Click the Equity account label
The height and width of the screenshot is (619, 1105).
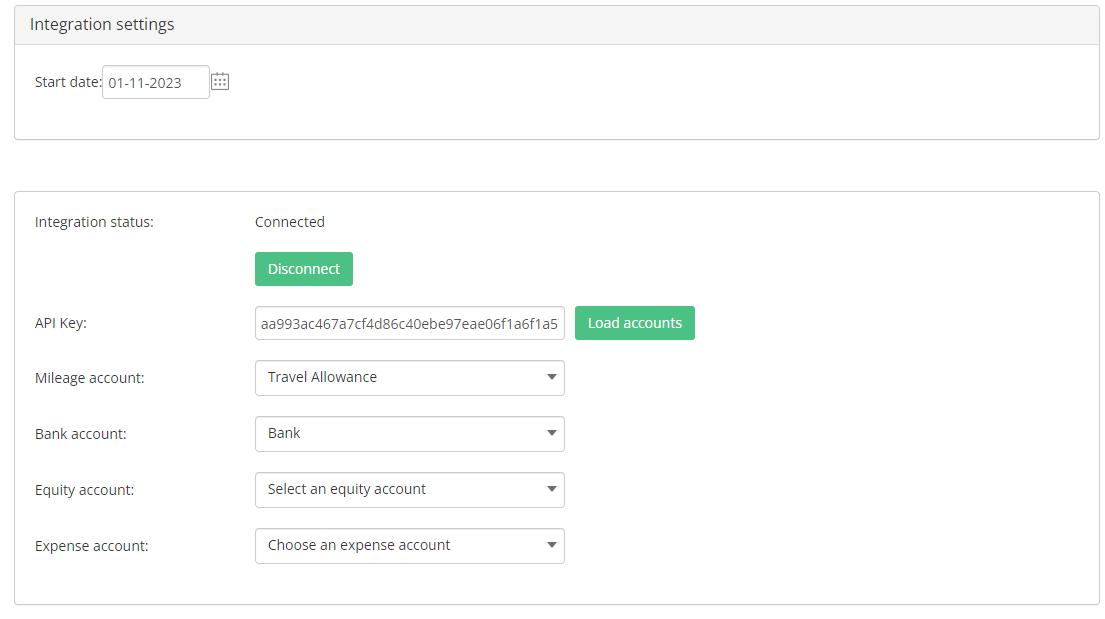coord(85,490)
